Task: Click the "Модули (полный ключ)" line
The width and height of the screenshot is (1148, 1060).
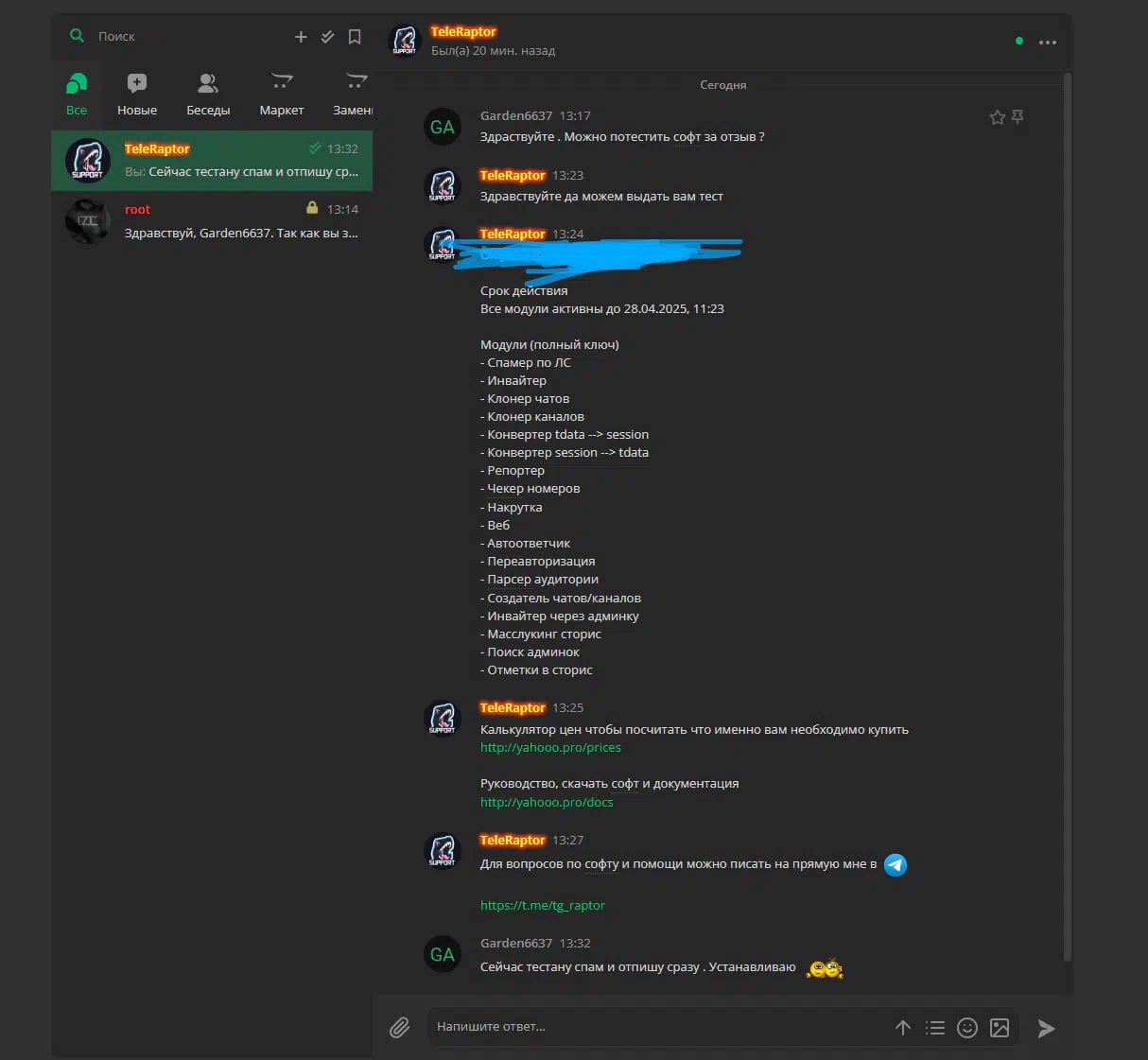Action: click(549, 344)
